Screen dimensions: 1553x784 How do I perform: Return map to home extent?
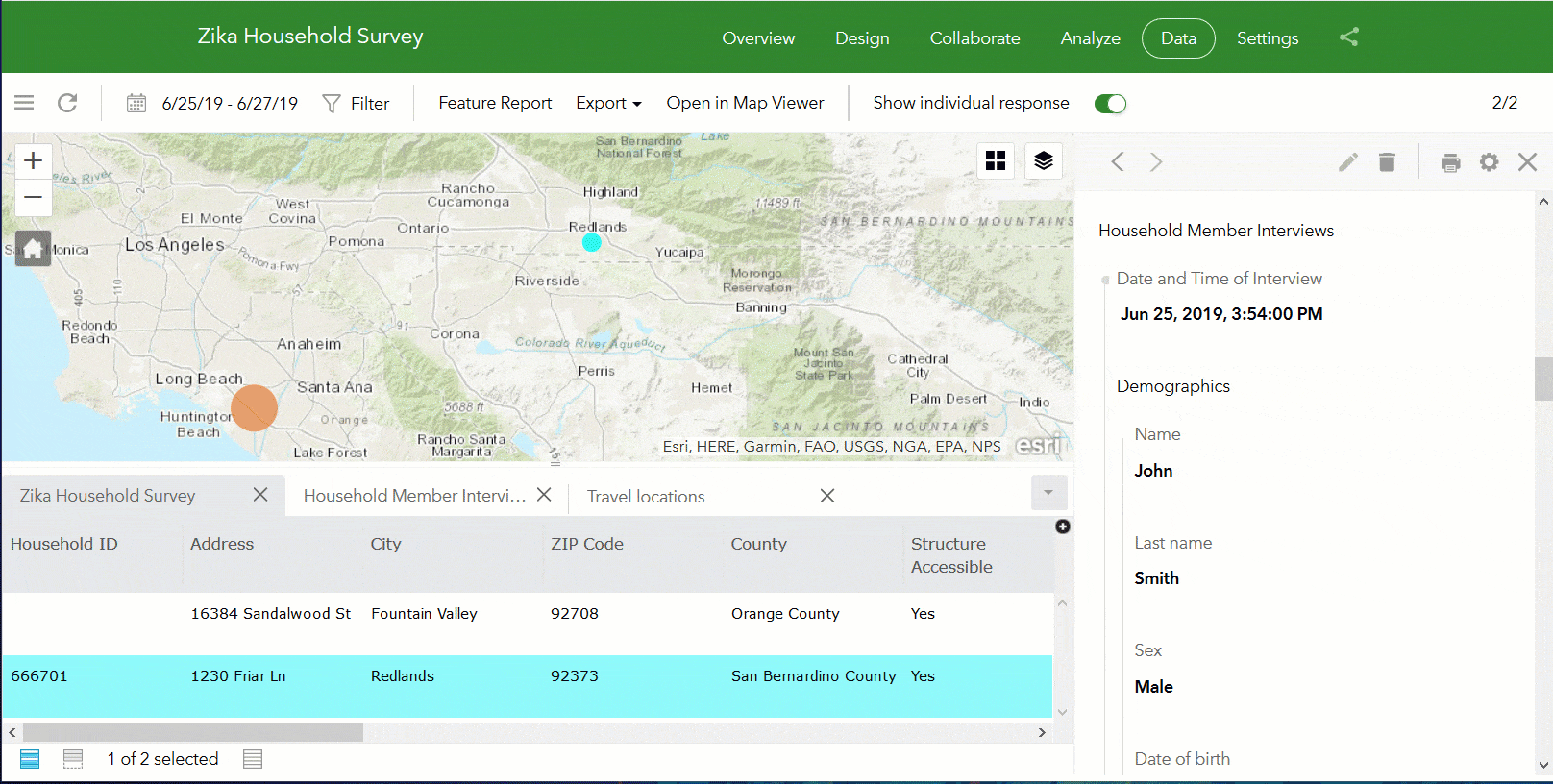(33, 250)
